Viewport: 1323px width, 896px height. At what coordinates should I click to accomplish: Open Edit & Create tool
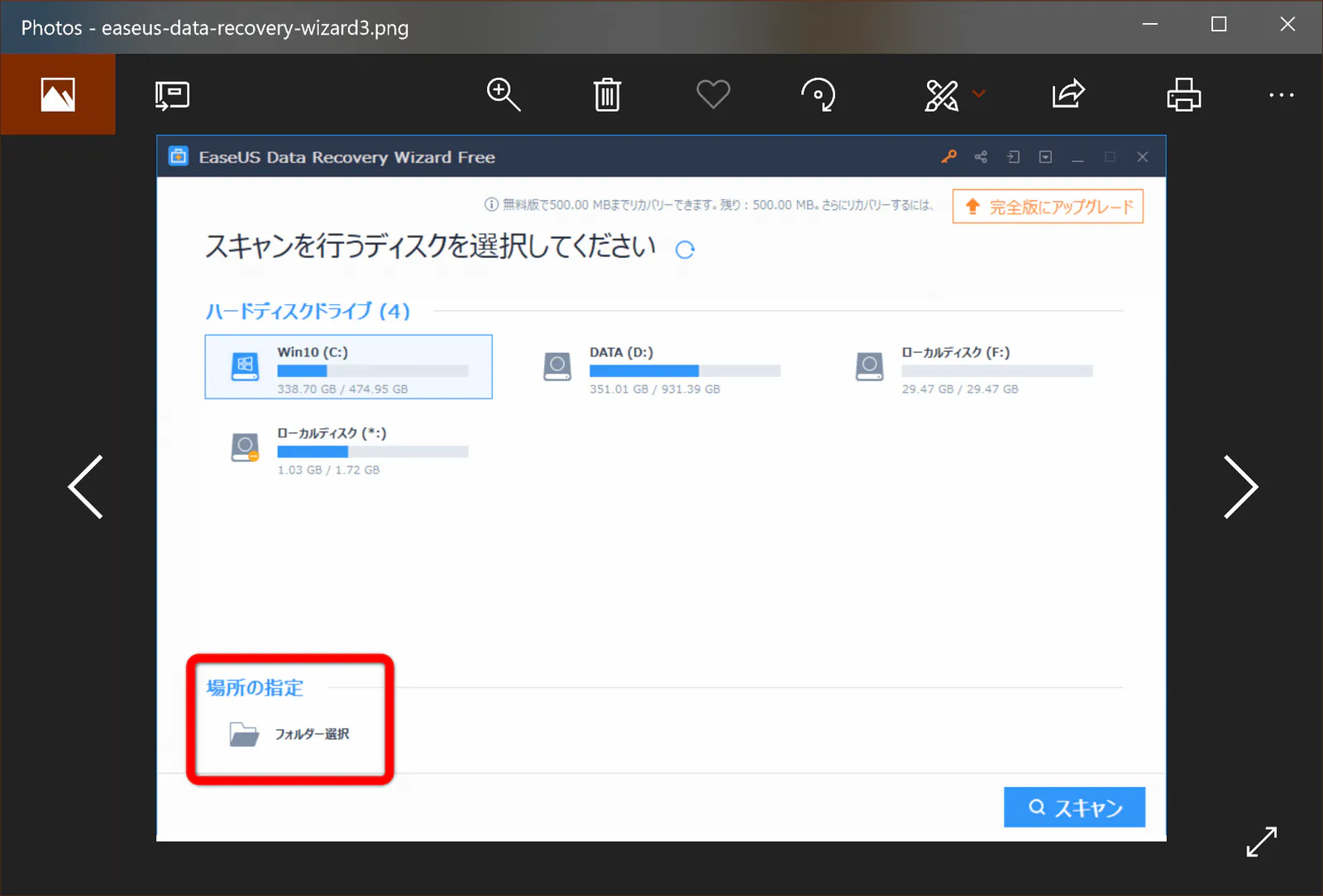pos(942,95)
